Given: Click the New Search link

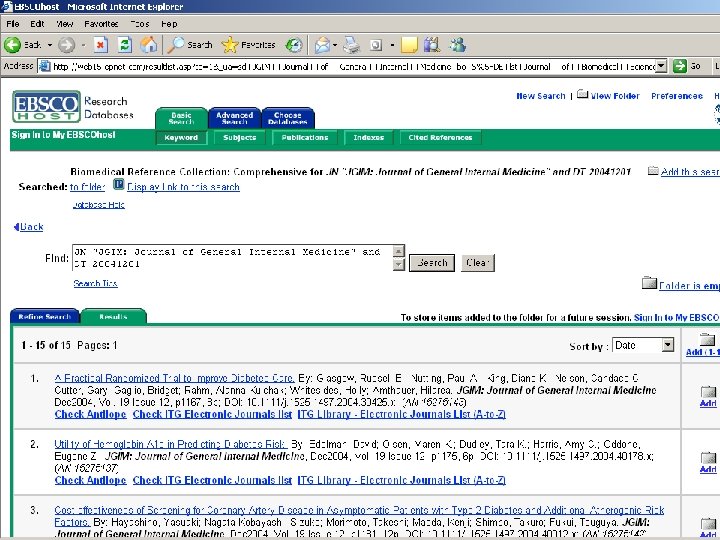Looking at the screenshot, I should coord(540,96).
